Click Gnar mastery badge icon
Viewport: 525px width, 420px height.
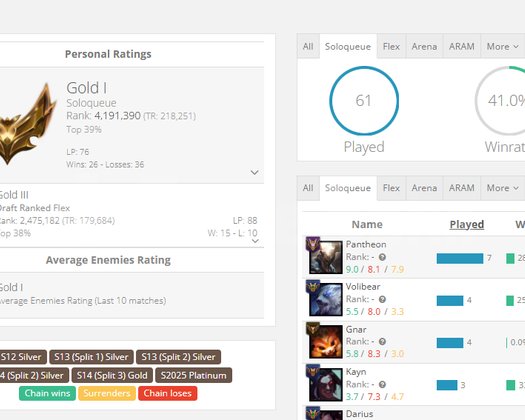tap(313, 329)
